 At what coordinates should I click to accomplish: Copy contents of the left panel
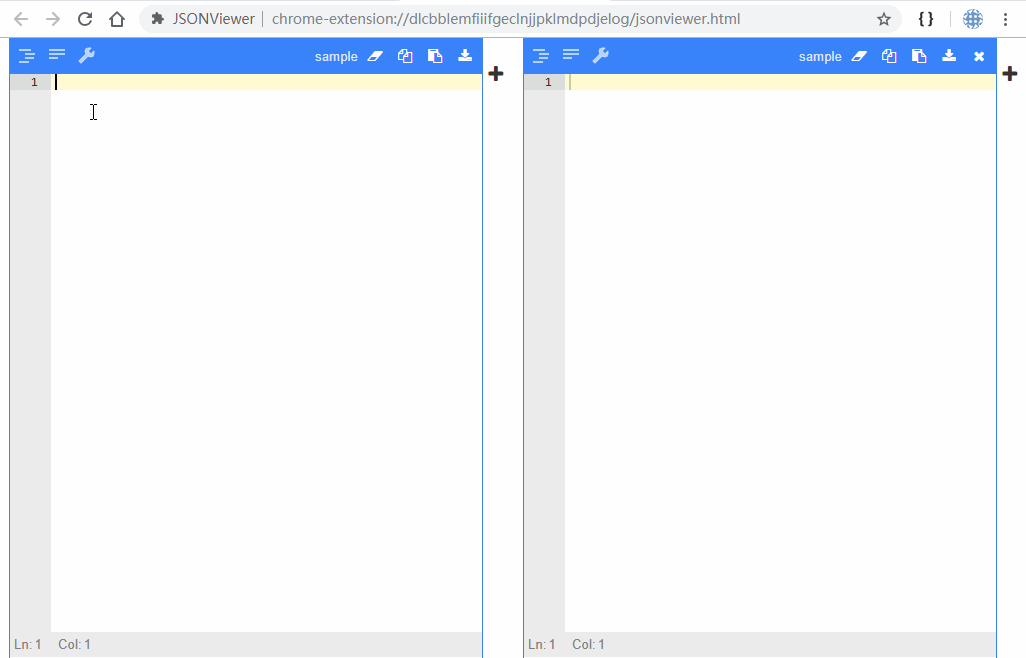[405, 56]
